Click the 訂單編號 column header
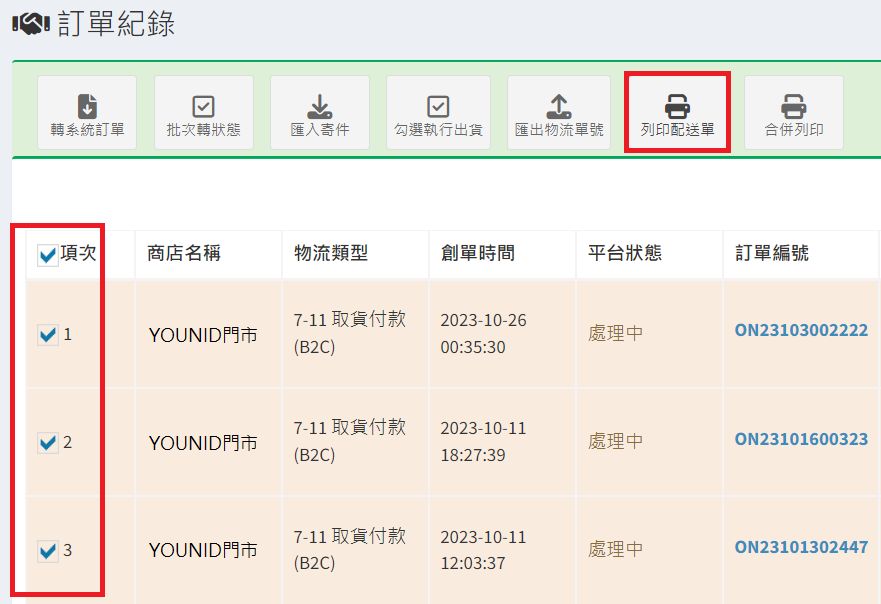The image size is (881, 604). 771,254
